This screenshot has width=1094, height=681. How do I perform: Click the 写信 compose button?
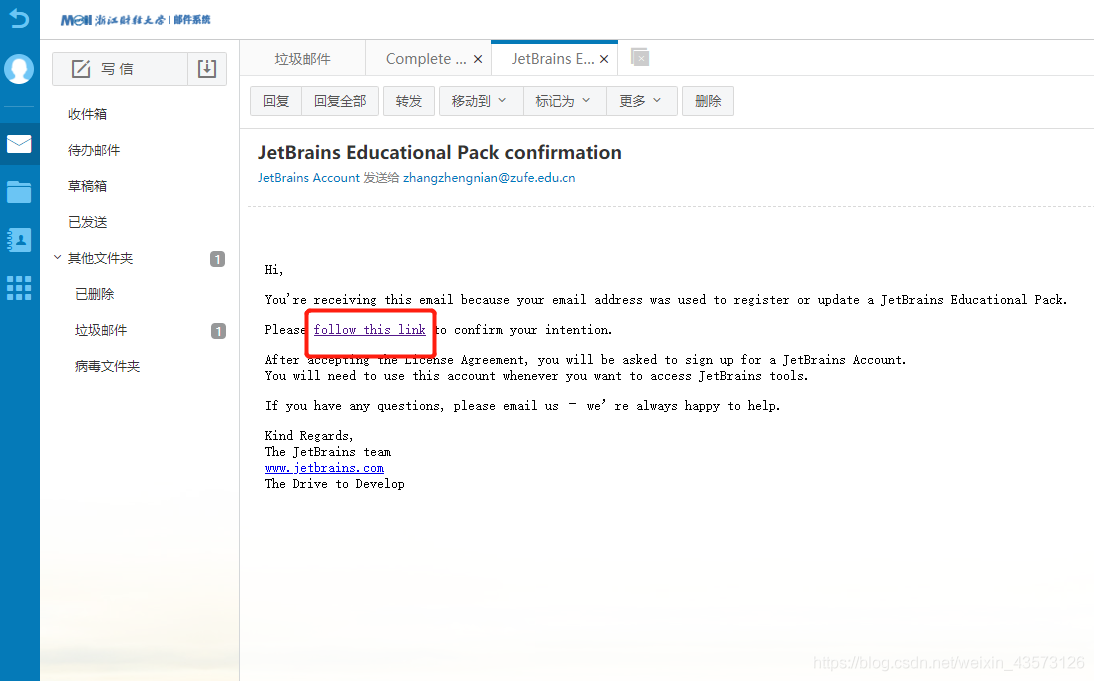pos(119,69)
